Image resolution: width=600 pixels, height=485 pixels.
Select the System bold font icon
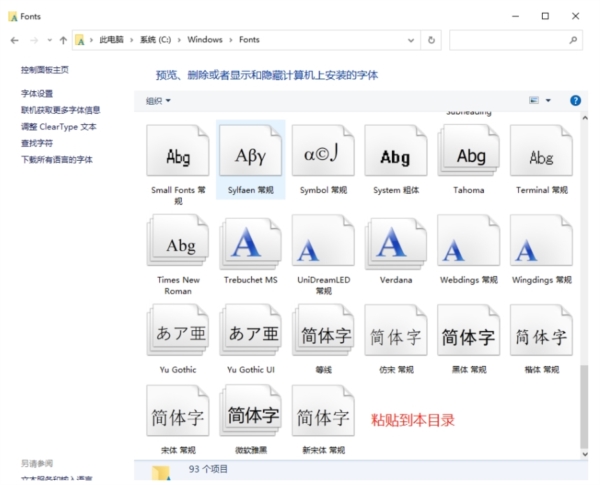click(x=396, y=150)
